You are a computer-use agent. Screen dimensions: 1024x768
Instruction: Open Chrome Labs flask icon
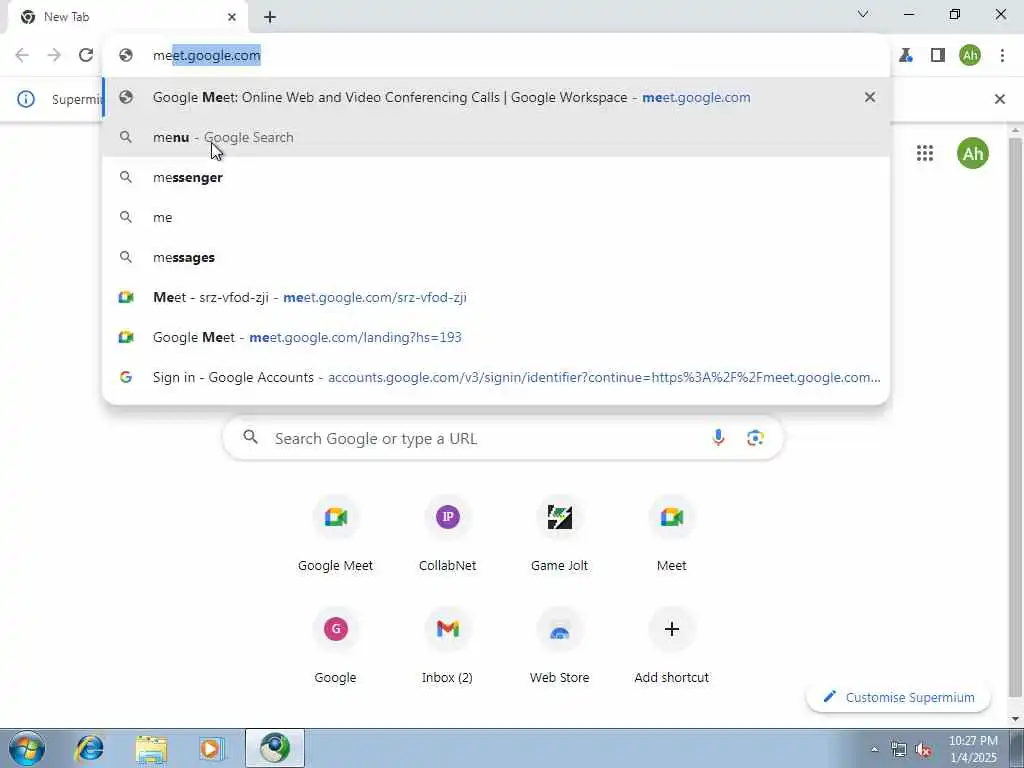coord(906,56)
